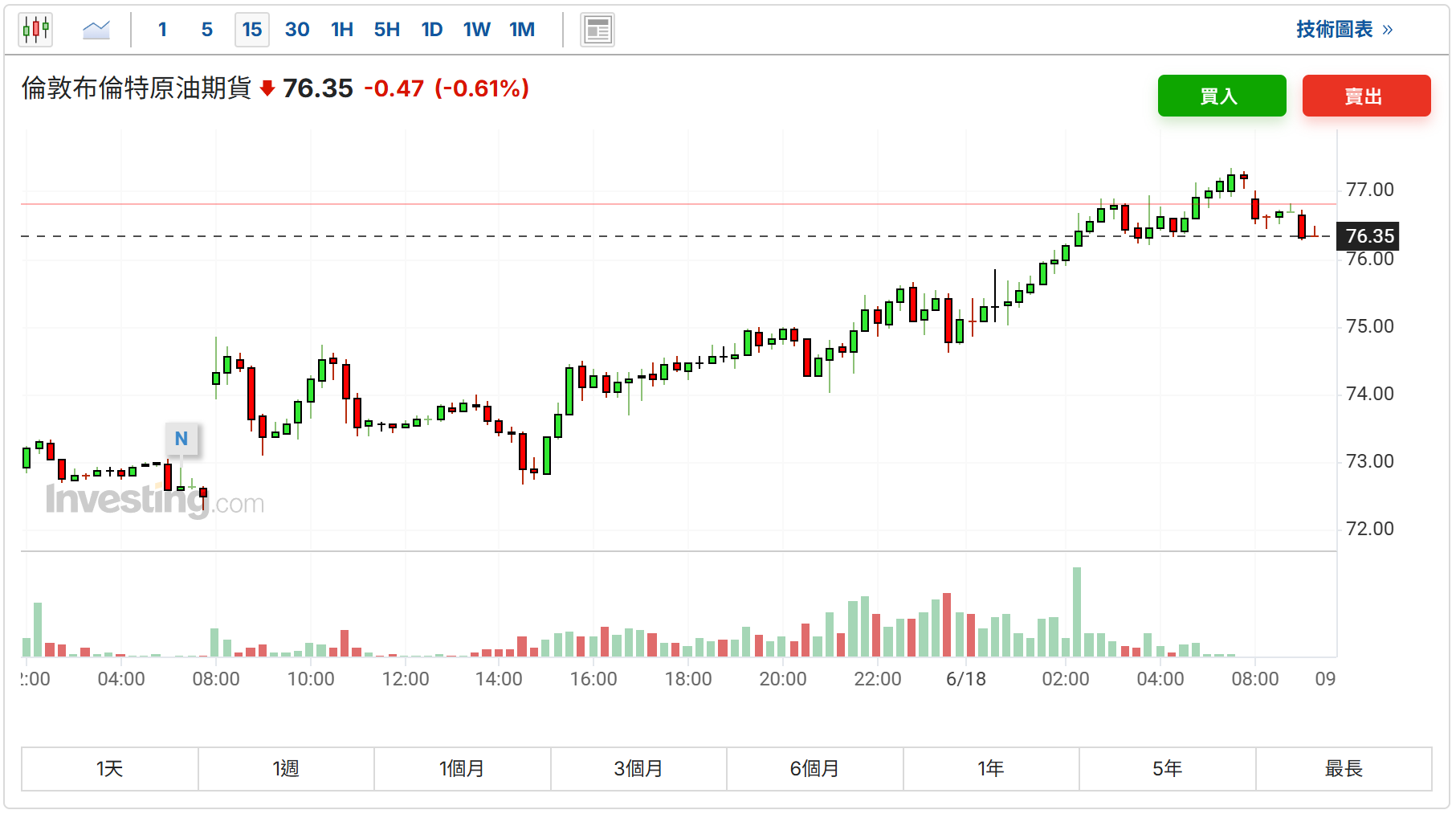The width and height of the screenshot is (1456, 814).
Task: Select the 1個月 range tab
Action: (463, 769)
